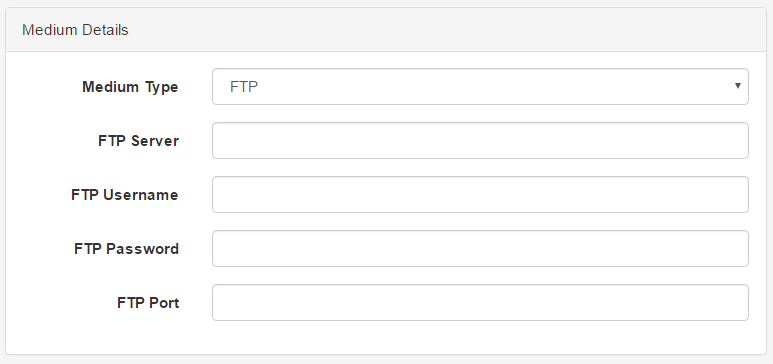Click empty panel area below FTP Port
The height and width of the screenshot is (364, 773).
pos(386,338)
